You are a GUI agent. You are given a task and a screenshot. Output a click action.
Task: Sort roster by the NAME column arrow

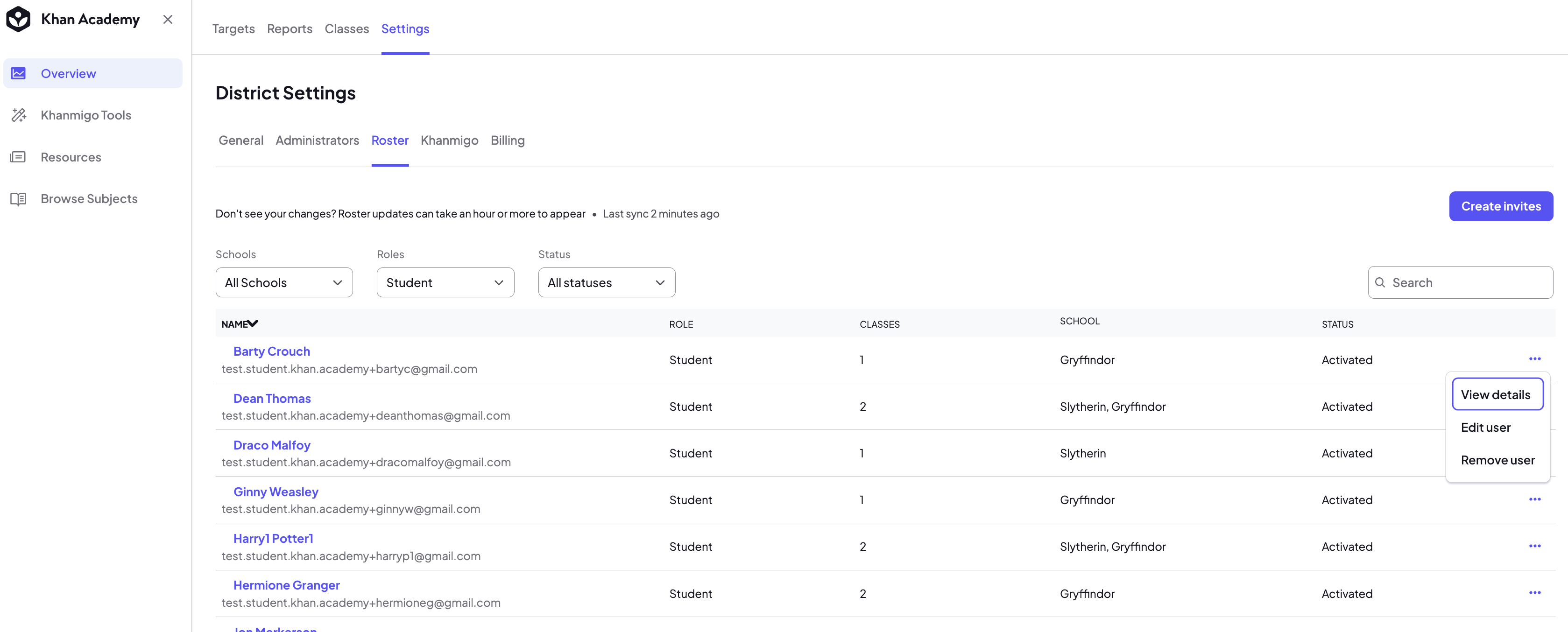click(x=253, y=323)
